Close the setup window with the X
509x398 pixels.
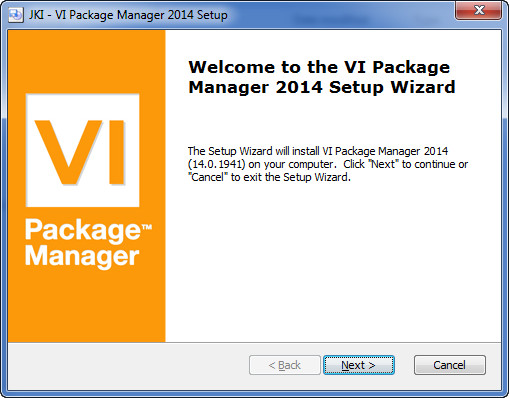click(x=479, y=10)
